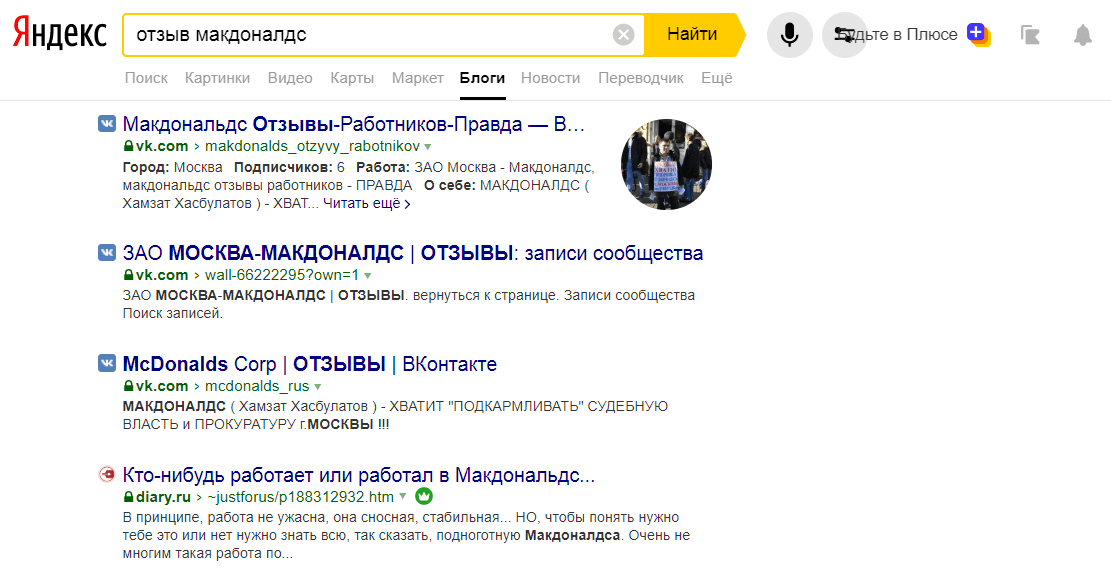Viewport: 1111px width, 574px height.
Task: Open the Ещё menu
Action: (x=716, y=78)
